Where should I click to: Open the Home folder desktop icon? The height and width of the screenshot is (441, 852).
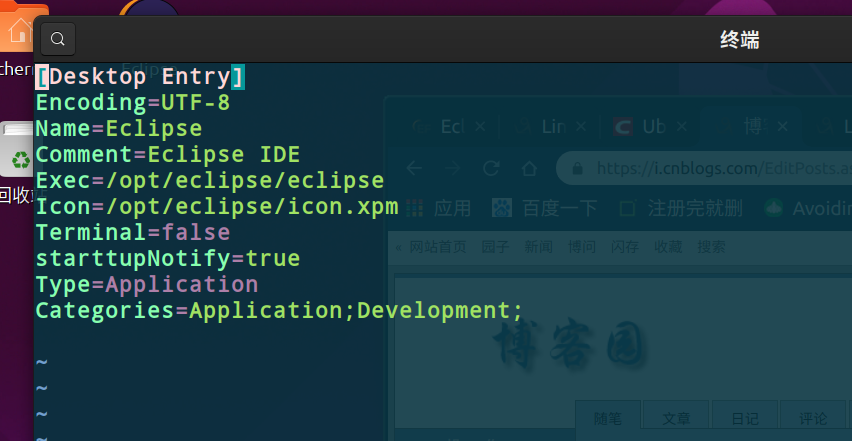pyautogui.click(x=22, y=28)
